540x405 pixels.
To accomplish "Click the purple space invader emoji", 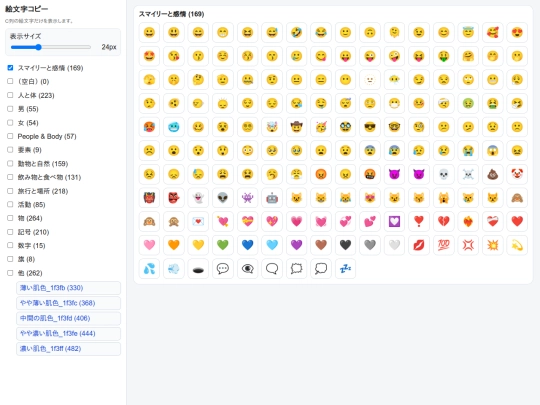I will pos(247,198).
